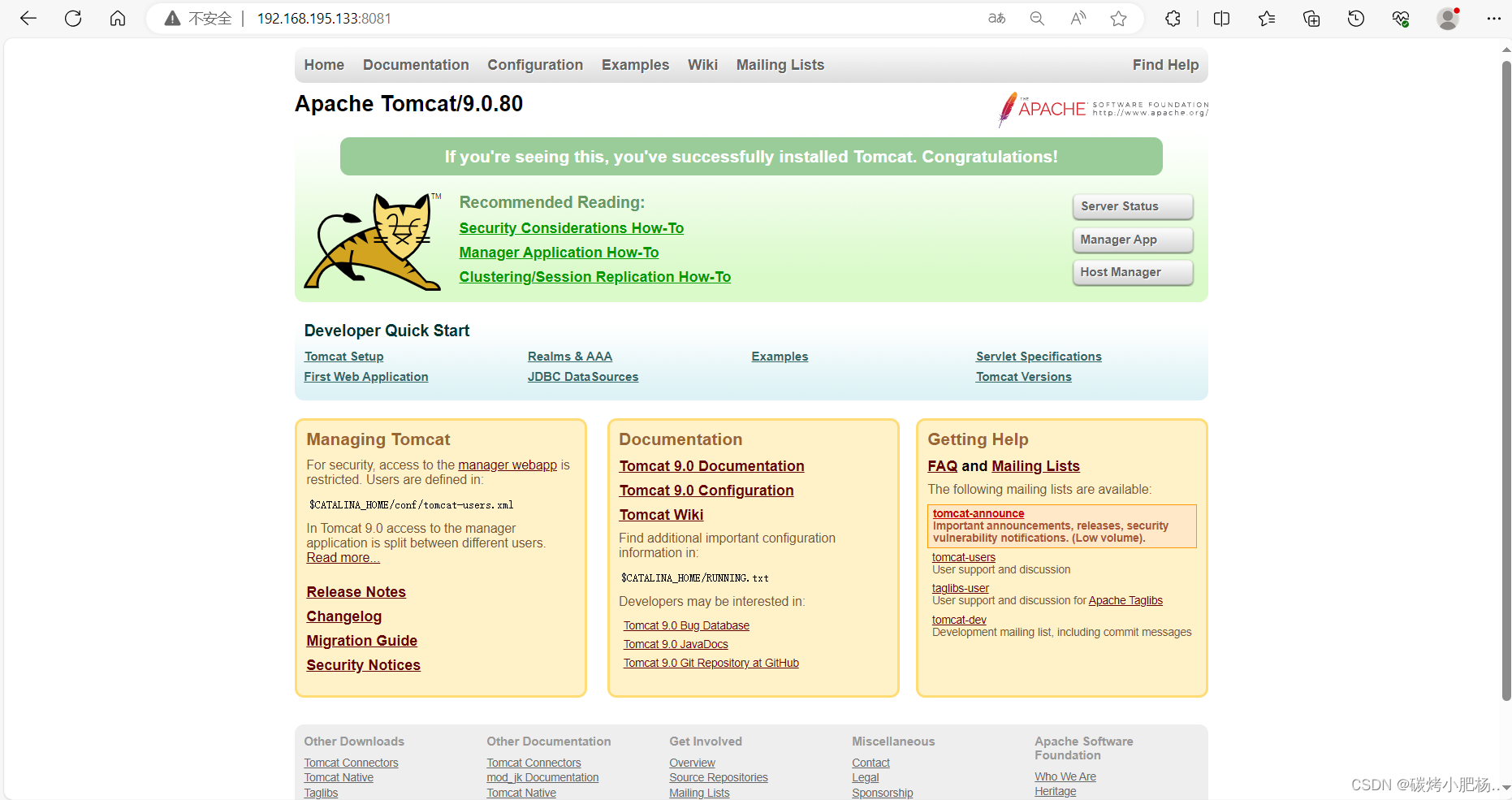Open FAQ link in Getting Help
The height and width of the screenshot is (800, 1512).
coord(943,466)
